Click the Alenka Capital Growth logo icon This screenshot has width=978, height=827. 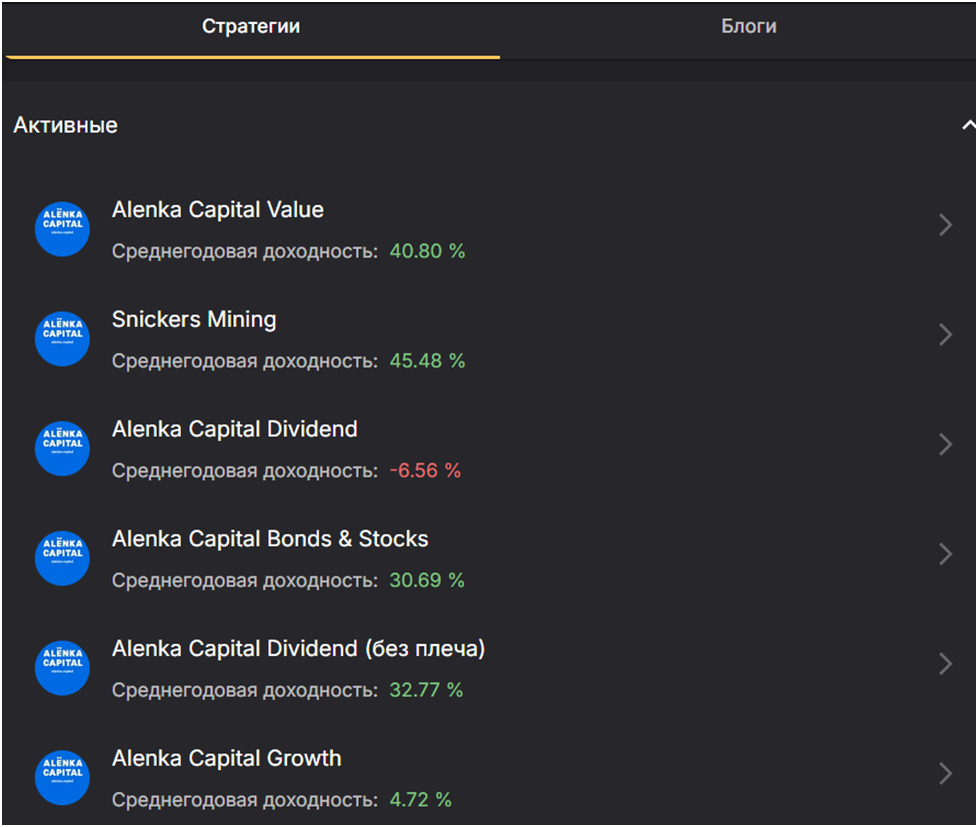click(62, 778)
